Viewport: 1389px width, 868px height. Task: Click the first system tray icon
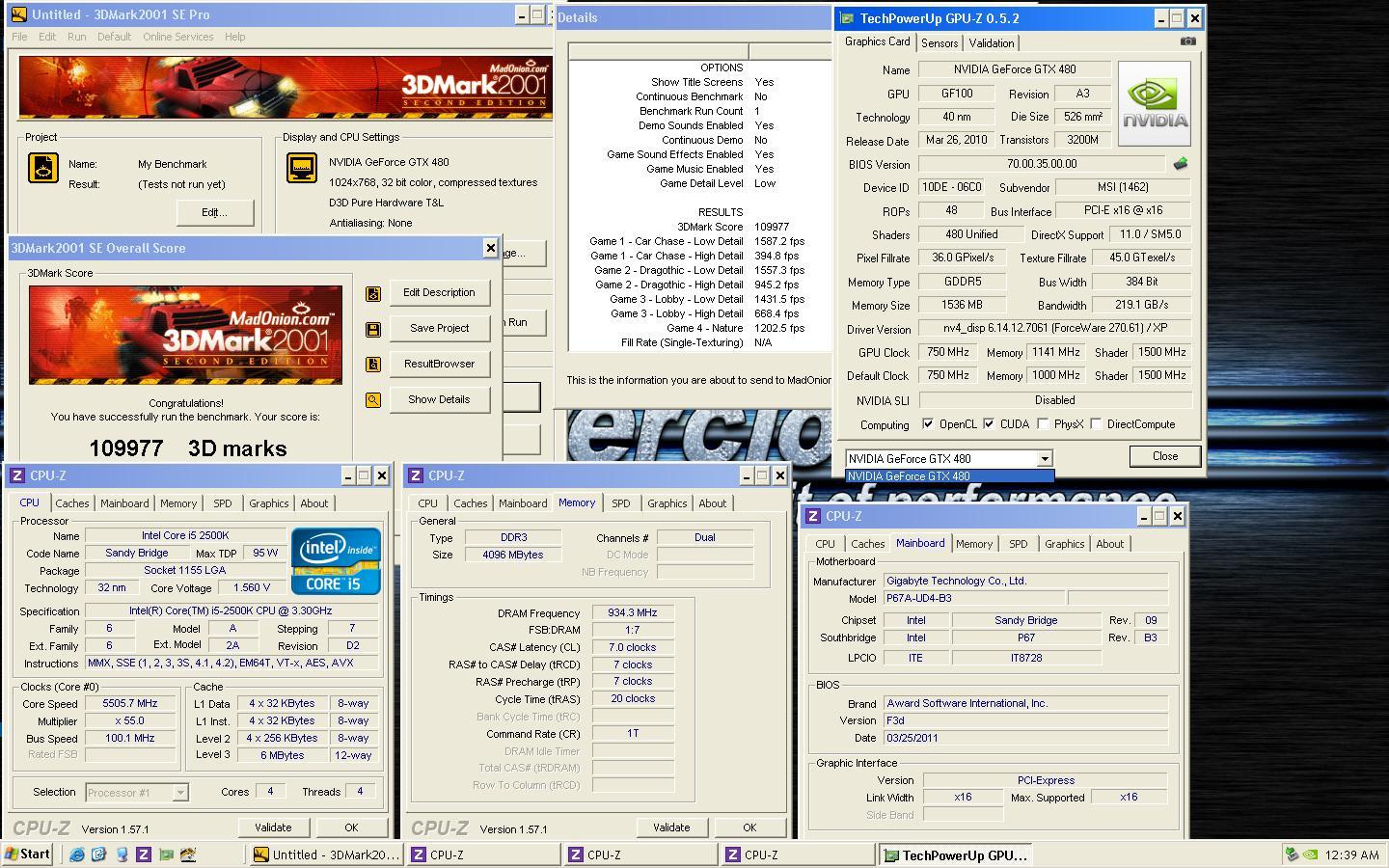click(1293, 854)
